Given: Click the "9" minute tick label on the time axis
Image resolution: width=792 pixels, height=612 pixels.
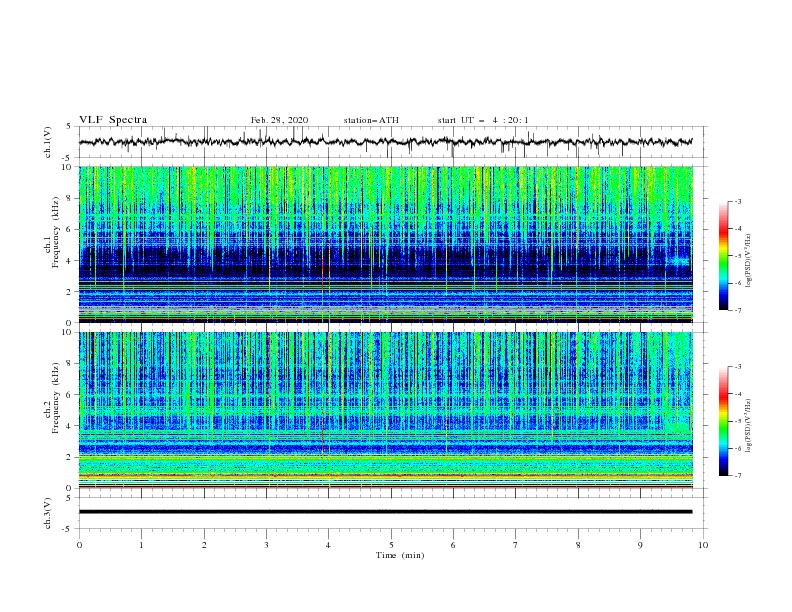Looking at the screenshot, I should coord(640,545).
